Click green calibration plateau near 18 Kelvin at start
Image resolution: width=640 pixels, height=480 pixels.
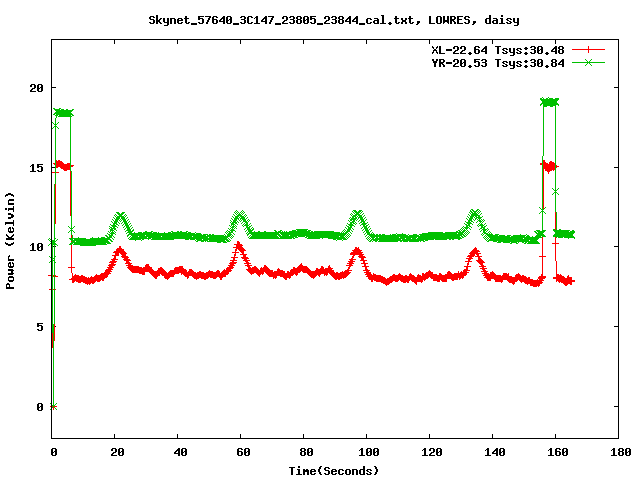(63, 113)
